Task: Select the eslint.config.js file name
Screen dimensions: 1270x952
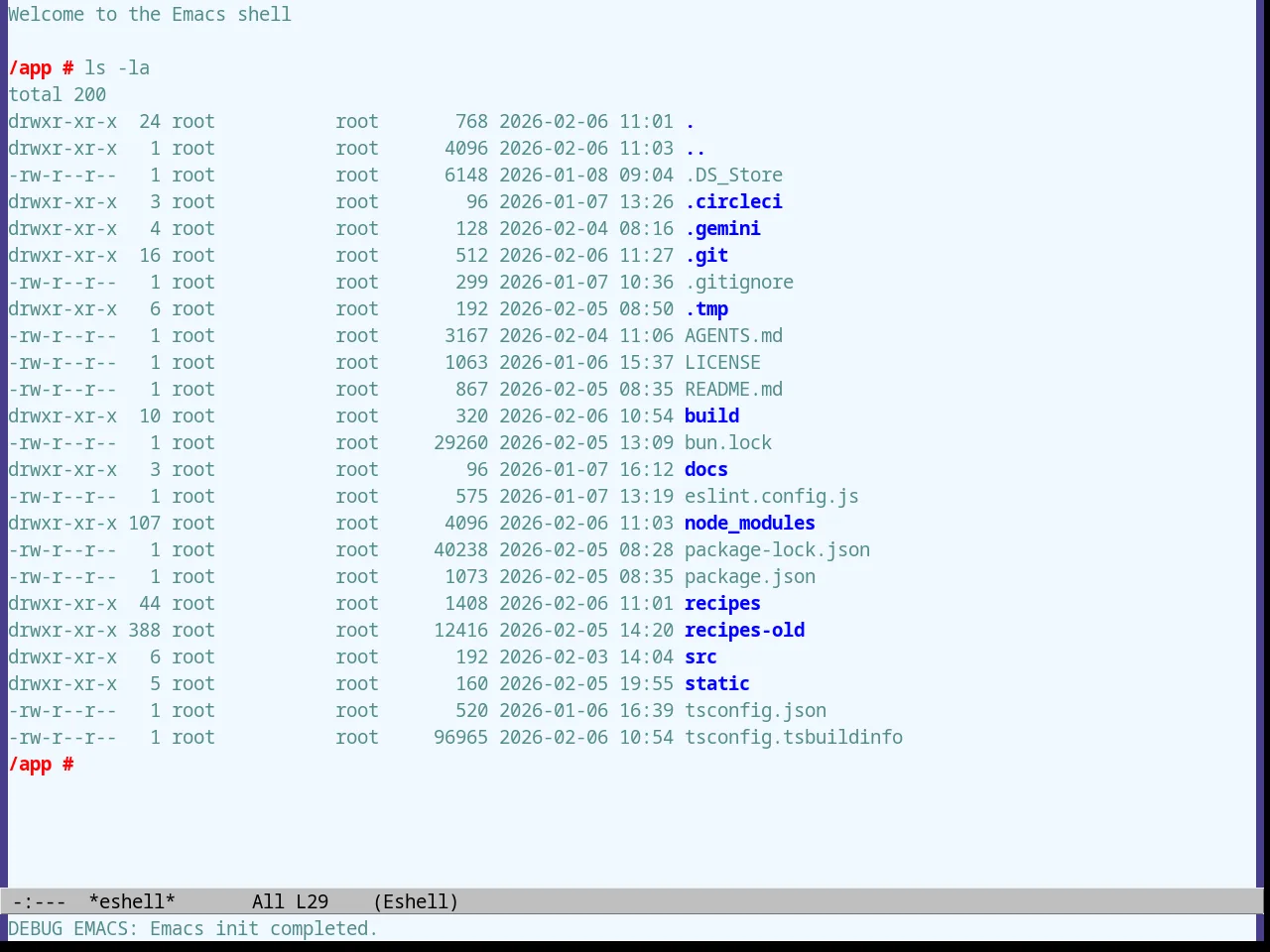Action: click(x=772, y=496)
